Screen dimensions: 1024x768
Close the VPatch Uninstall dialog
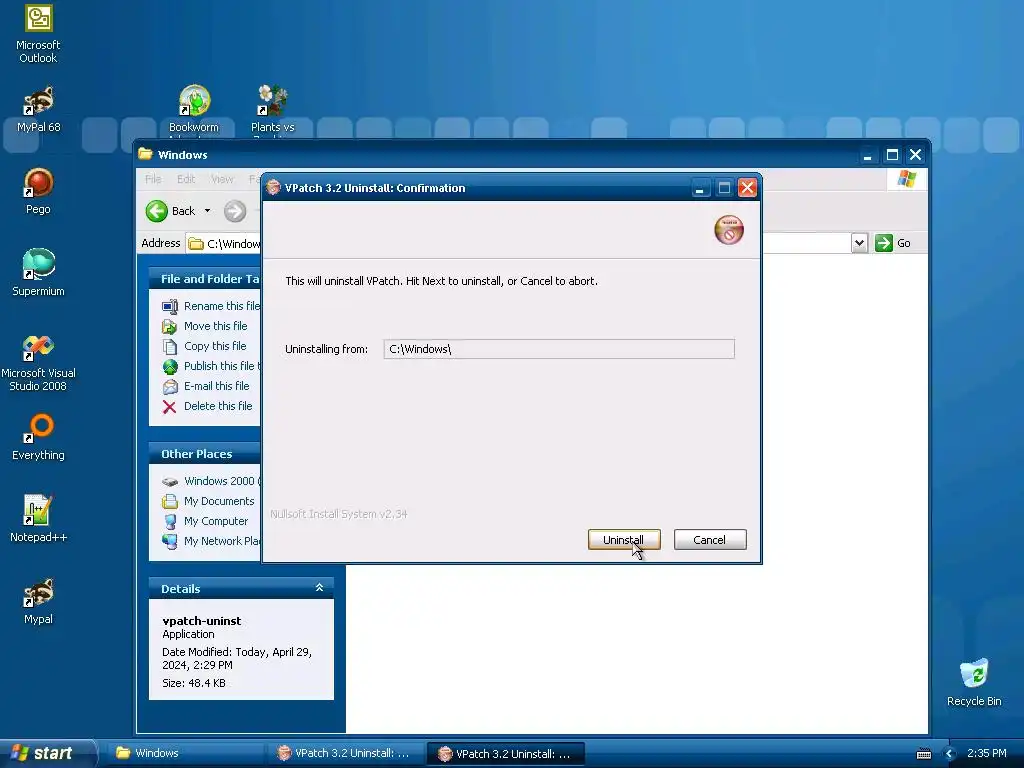[747, 188]
